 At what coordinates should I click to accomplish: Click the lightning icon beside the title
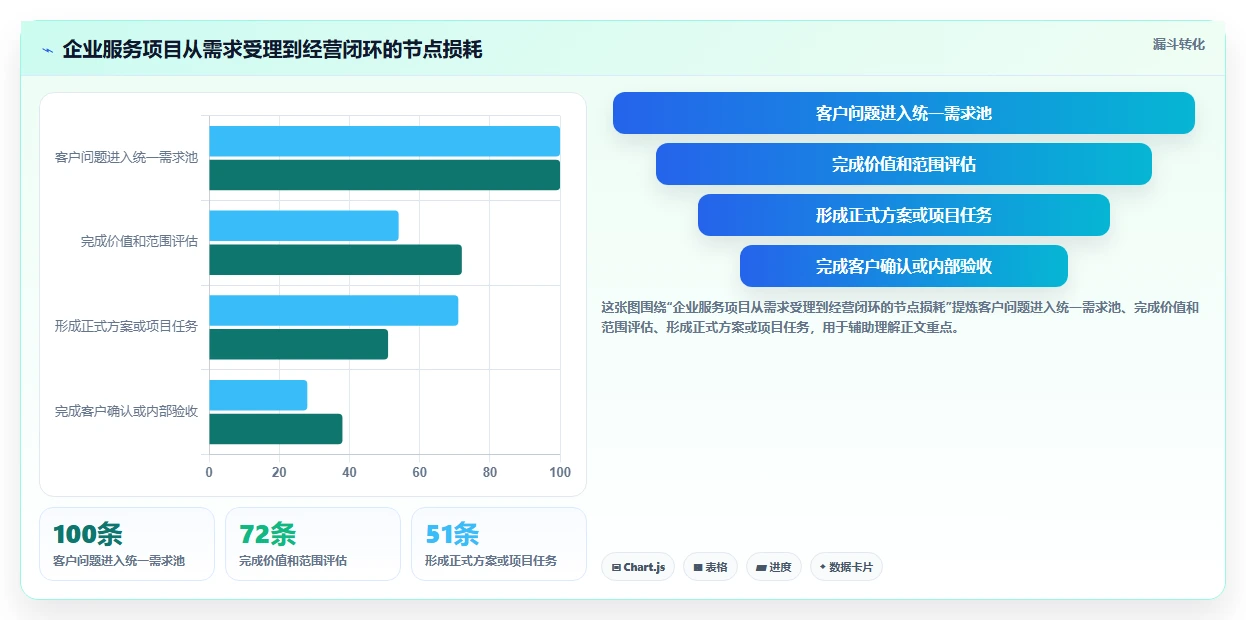click(47, 50)
